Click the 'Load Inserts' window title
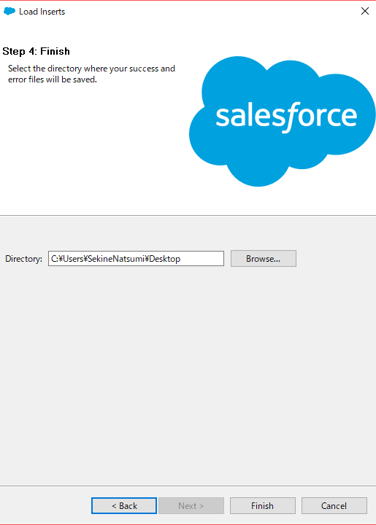Image resolution: width=376 pixels, height=525 pixels. click(42, 11)
